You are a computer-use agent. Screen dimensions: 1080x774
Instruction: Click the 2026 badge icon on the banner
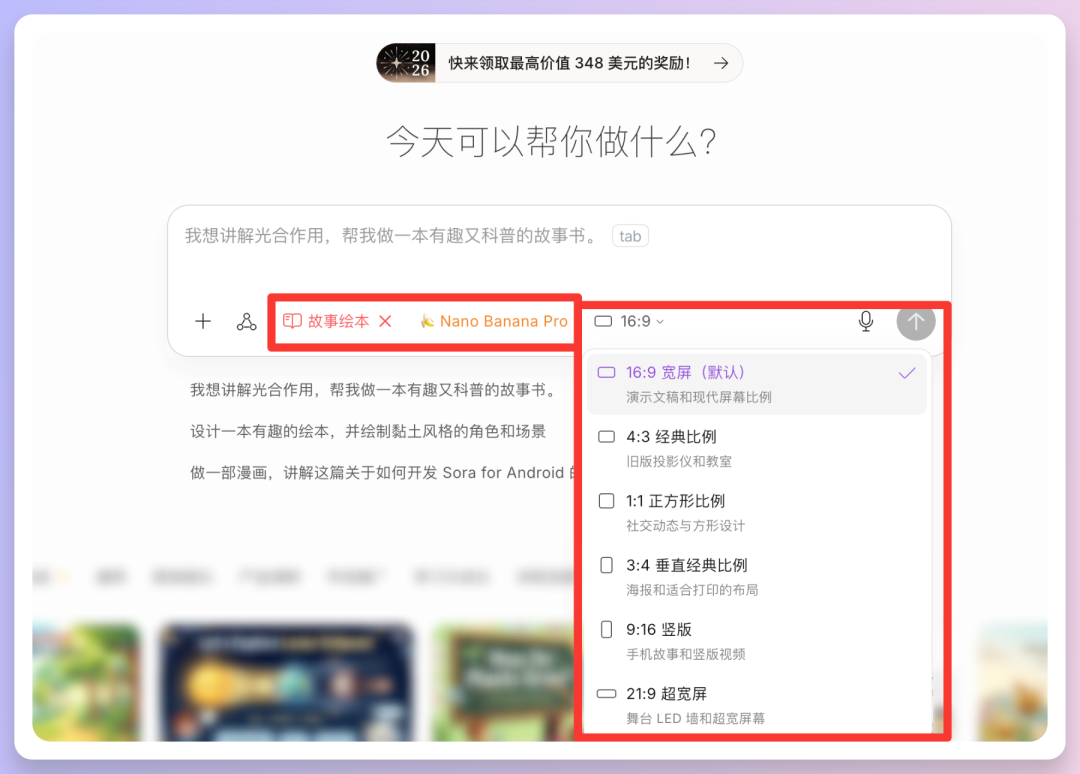point(405,62)
